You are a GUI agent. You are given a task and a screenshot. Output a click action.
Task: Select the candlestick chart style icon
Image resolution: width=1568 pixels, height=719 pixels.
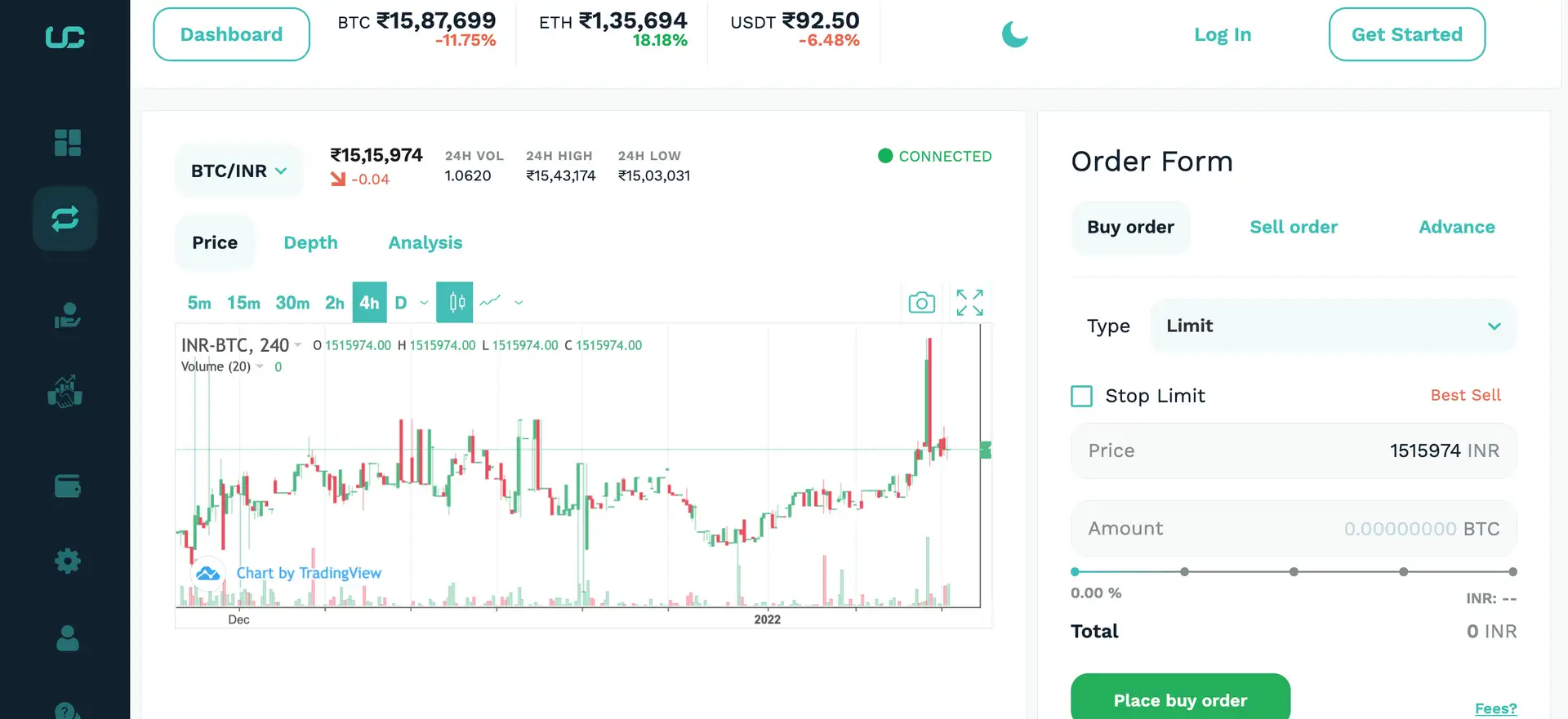click(456, 303)
